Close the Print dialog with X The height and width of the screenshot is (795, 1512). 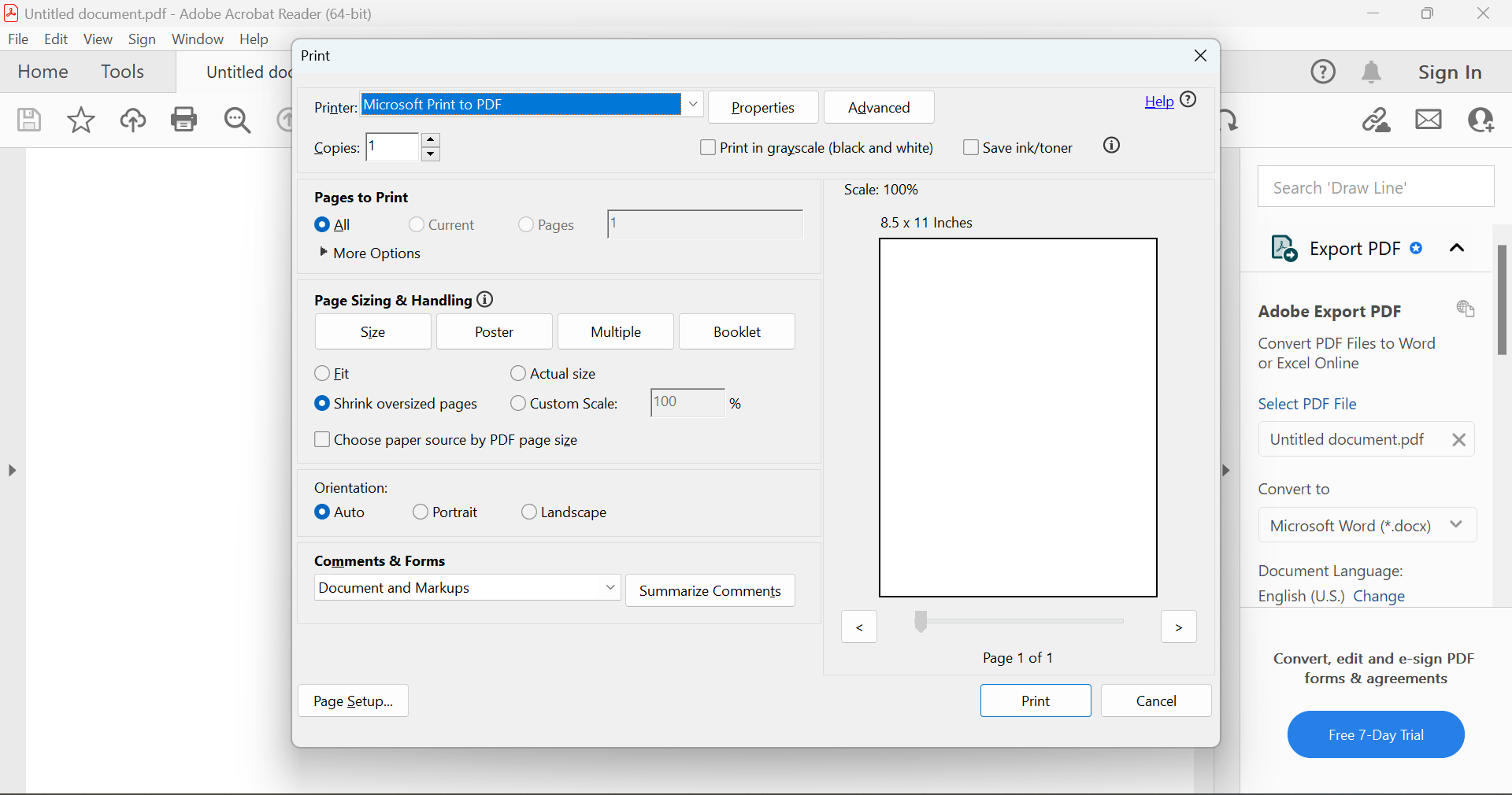click(x=1200, y=56)
